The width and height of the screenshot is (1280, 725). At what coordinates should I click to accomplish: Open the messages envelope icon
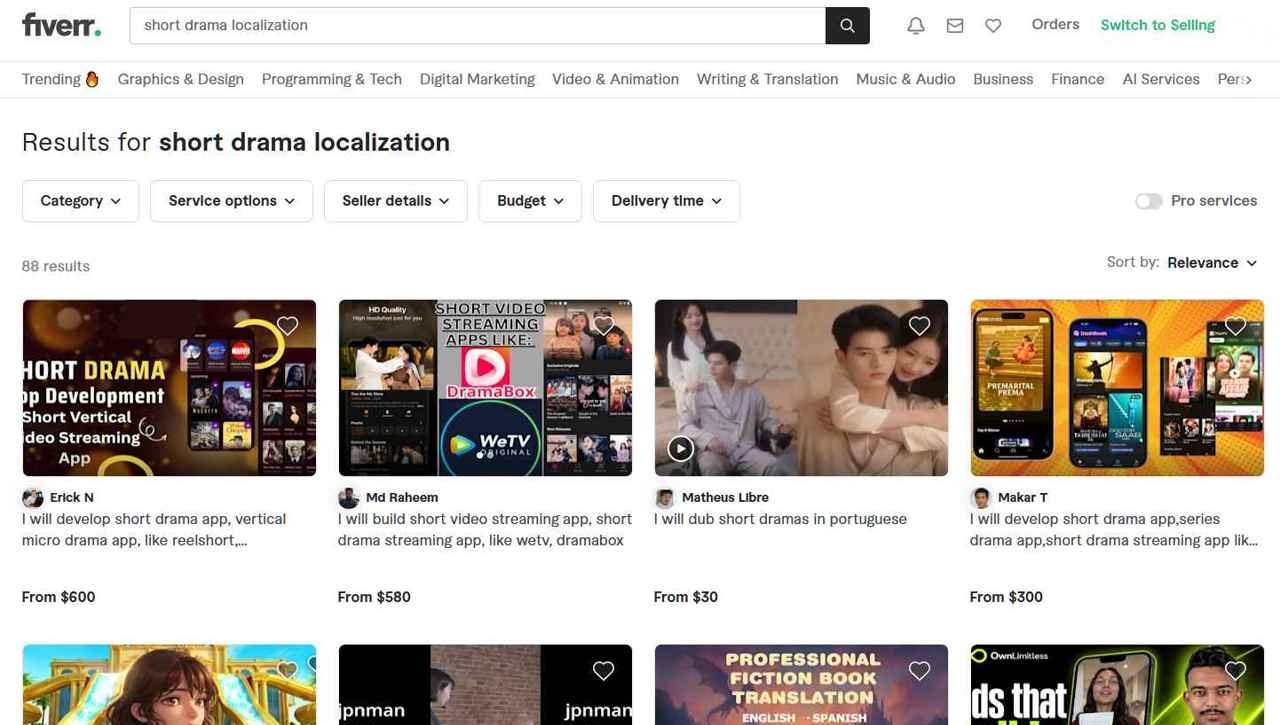tap(955, 26)
